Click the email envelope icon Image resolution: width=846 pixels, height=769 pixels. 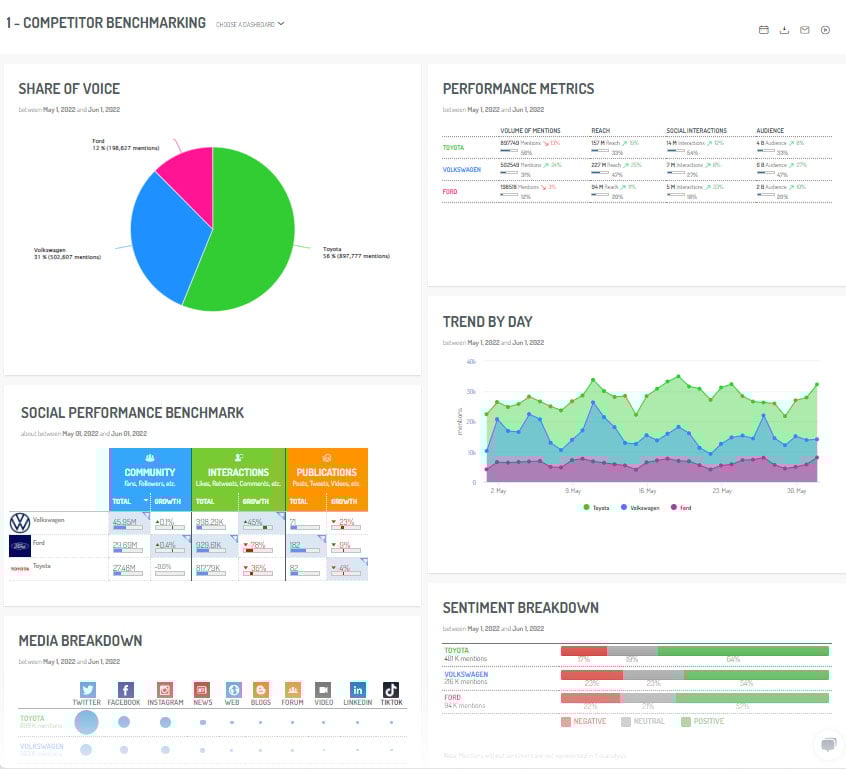click(x=805, y=30)
